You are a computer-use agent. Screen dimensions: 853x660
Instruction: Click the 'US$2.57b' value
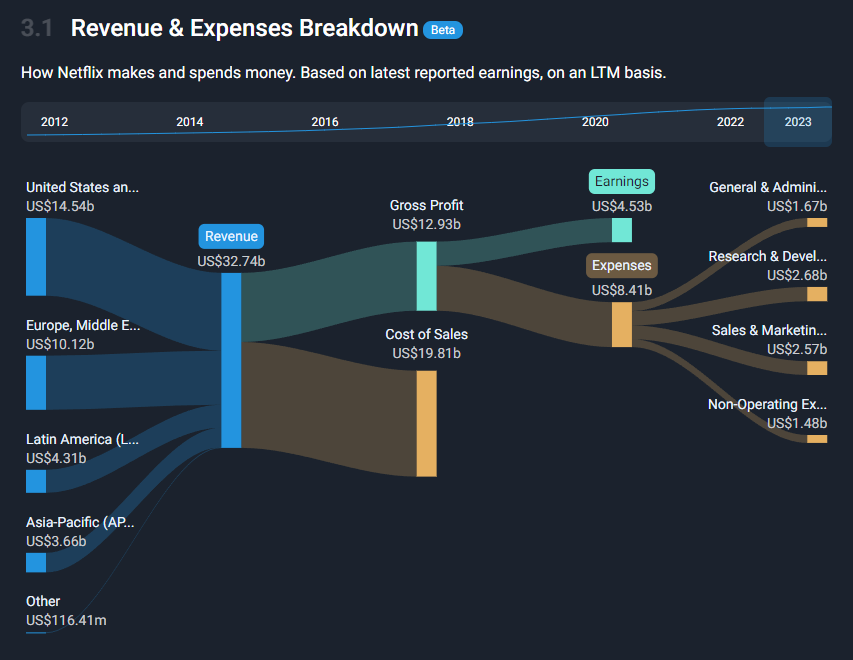pos(797,349)
